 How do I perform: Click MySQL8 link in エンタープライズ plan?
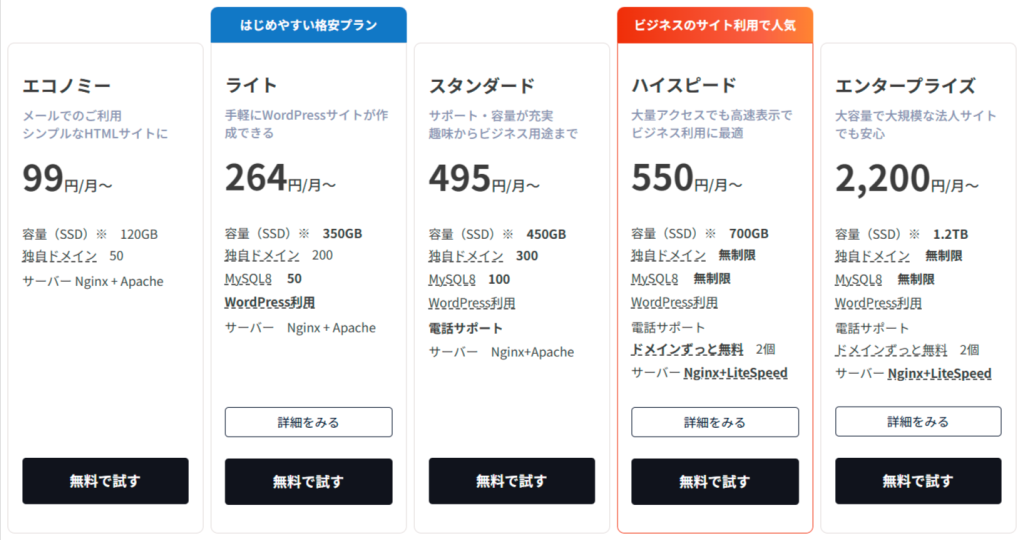point(859,279)
